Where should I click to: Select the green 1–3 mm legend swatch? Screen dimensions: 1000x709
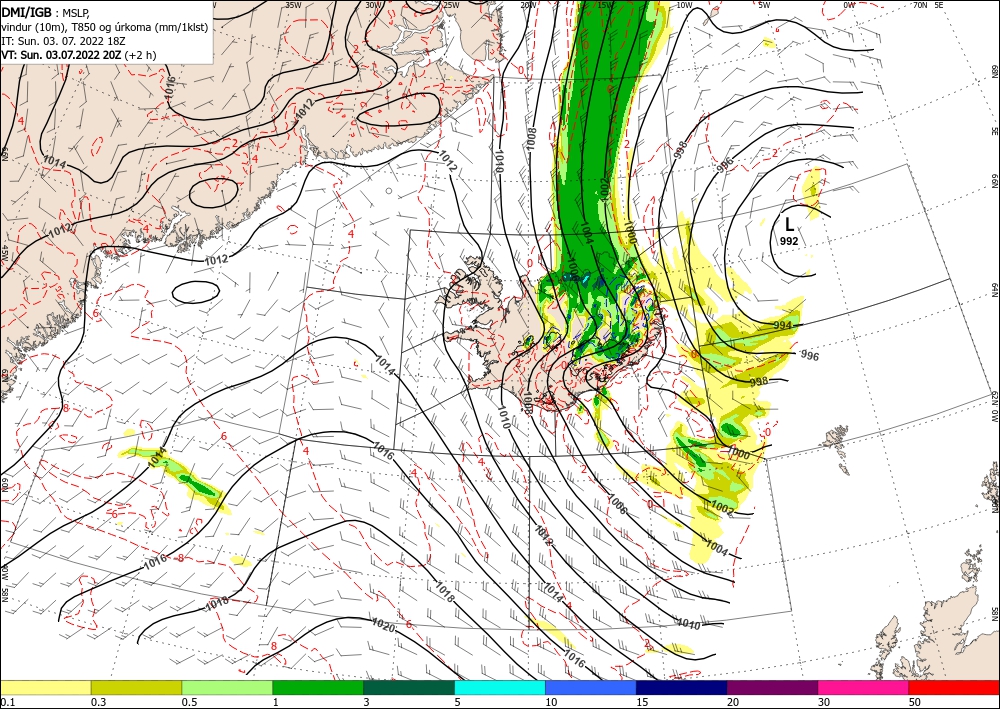coord(318,687)
